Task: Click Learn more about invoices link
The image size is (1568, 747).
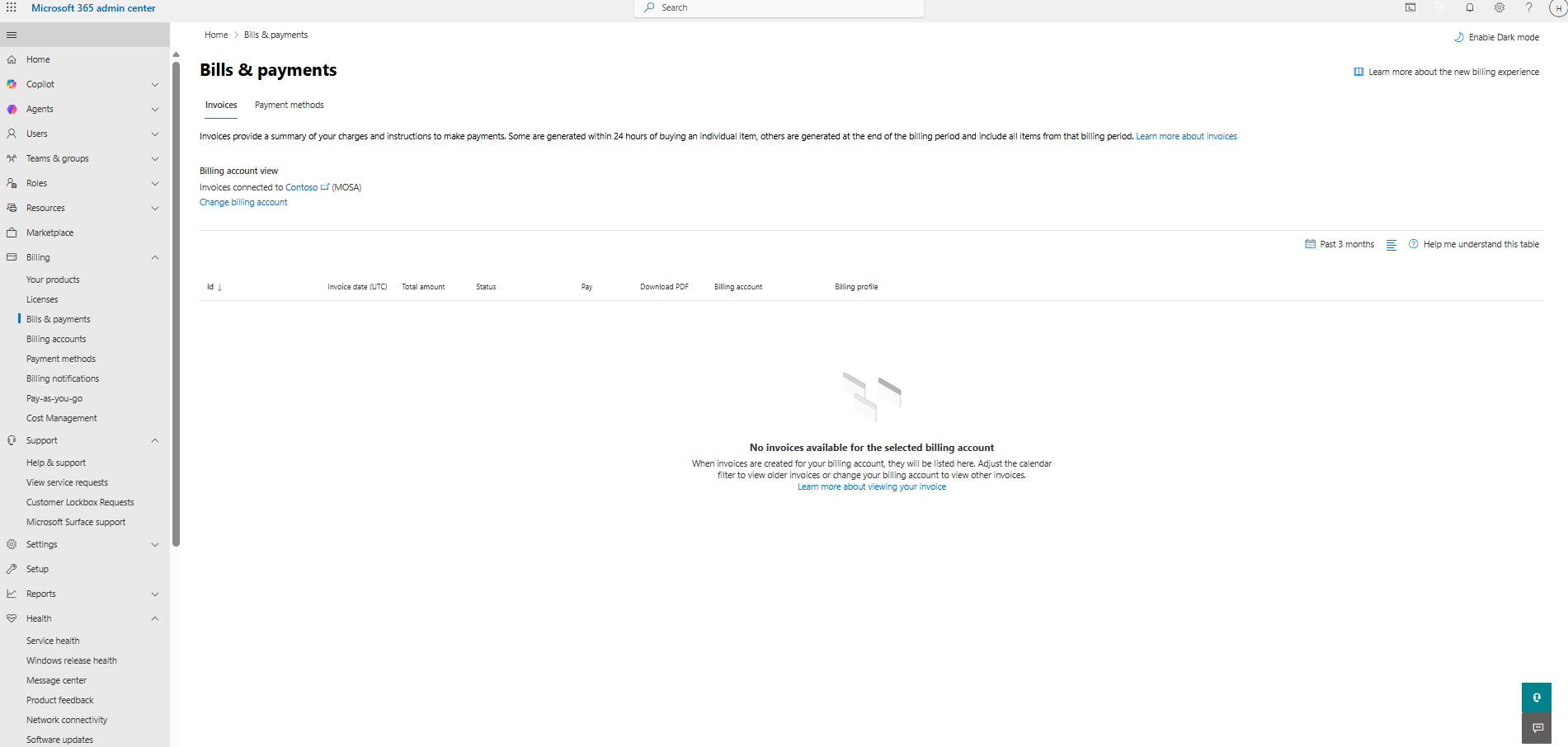Action: 1186,137
